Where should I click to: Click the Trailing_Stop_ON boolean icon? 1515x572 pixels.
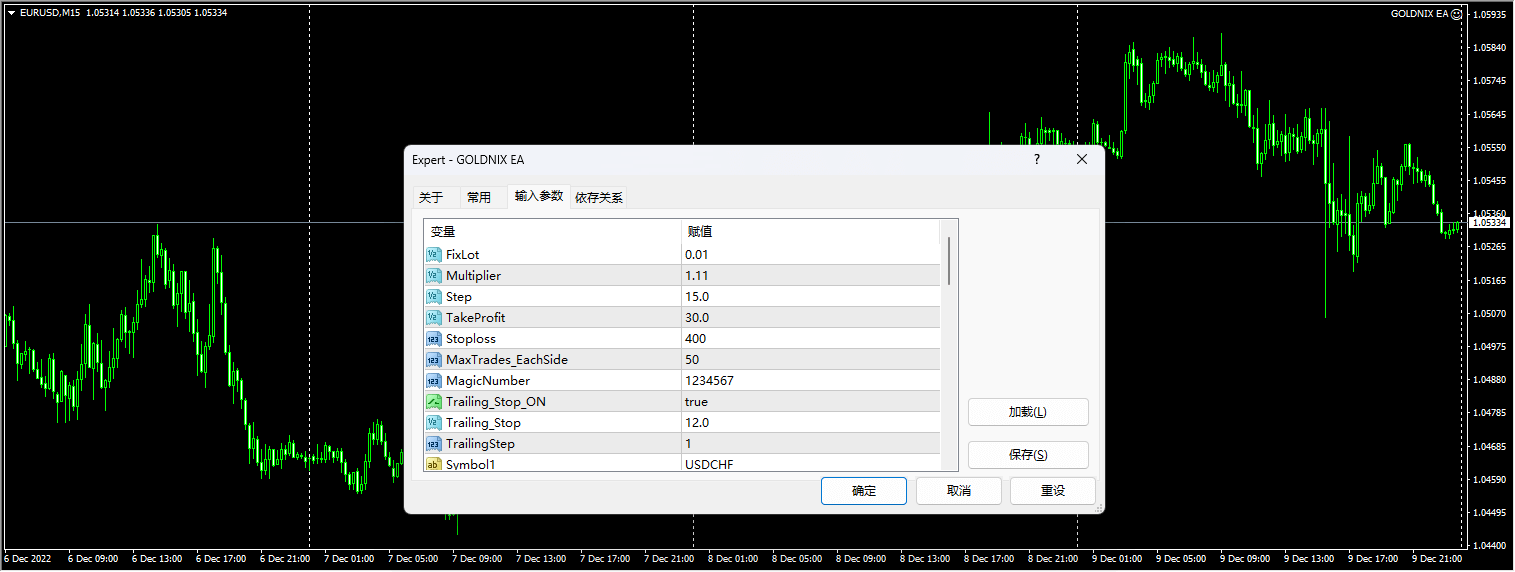click(434, 402)
